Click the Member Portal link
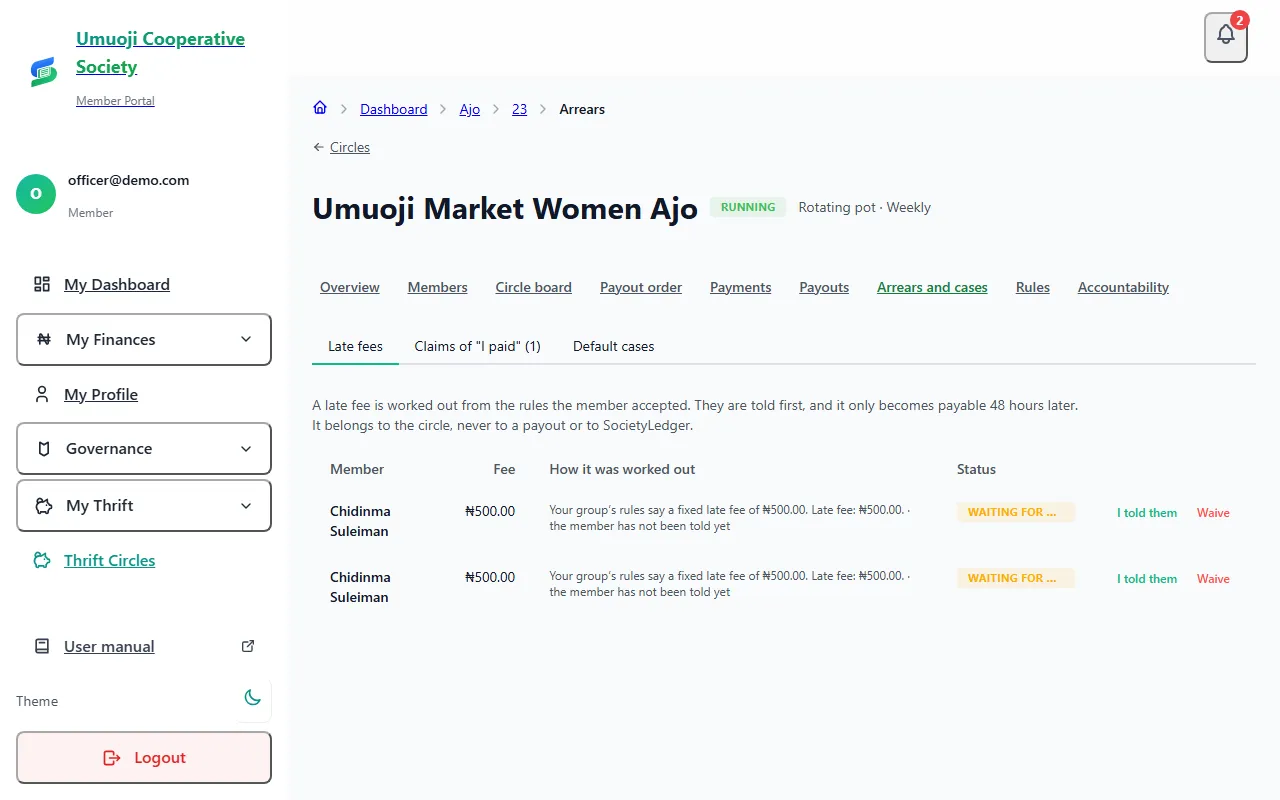 coord(115,101)
